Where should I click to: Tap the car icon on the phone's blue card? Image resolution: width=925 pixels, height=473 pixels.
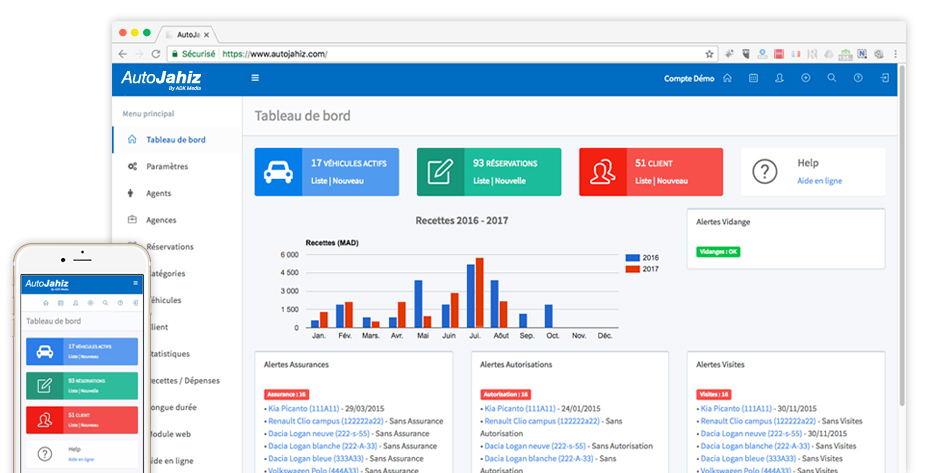(45, 352)
